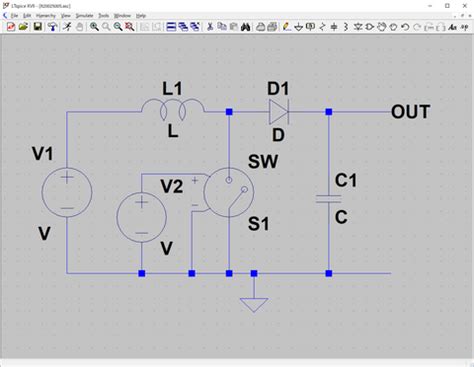Select the Resistor tool
This screenshot has width=474, height=367.
322,27
